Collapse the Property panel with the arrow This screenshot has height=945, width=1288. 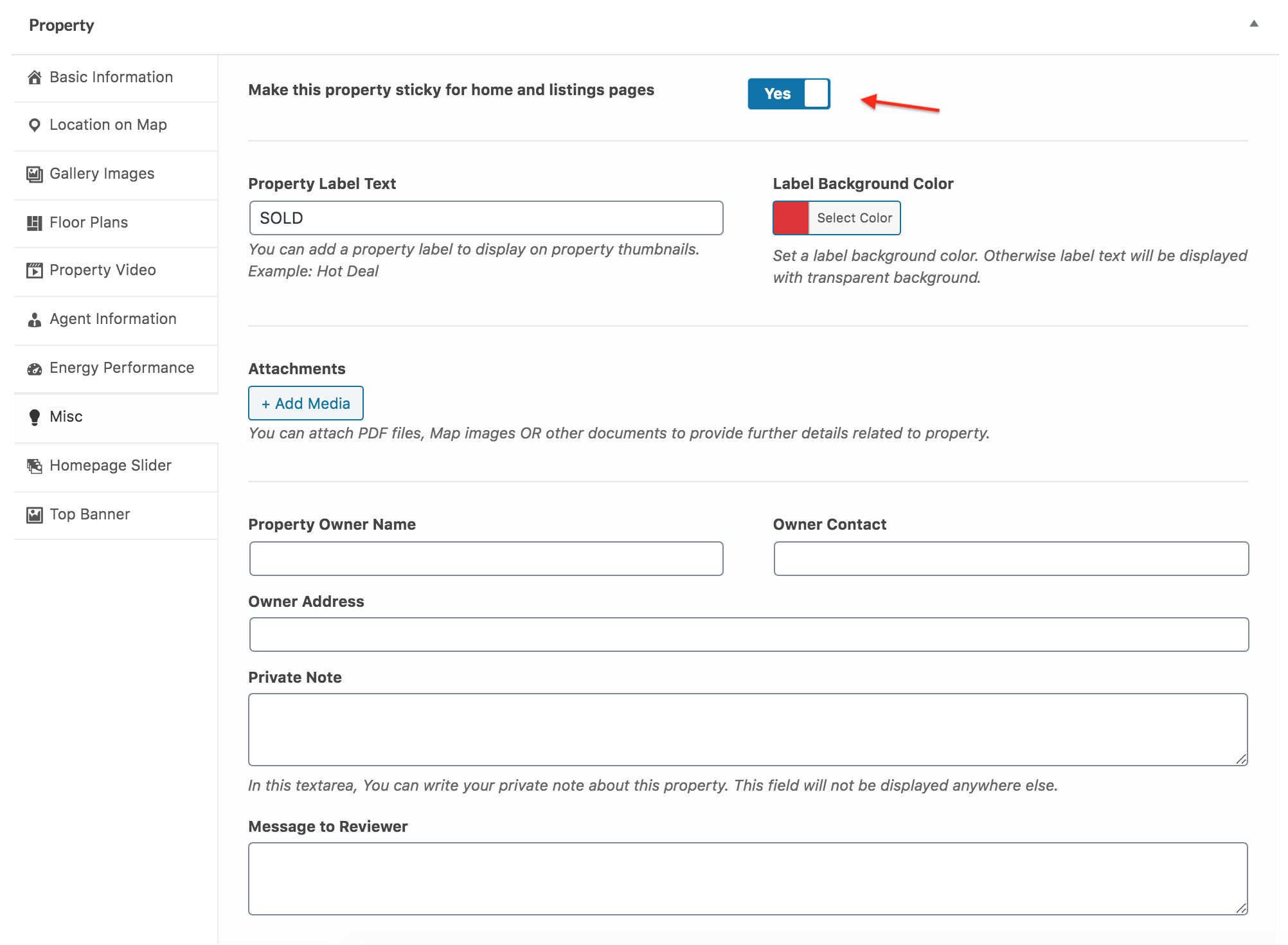click(1253, 24)
